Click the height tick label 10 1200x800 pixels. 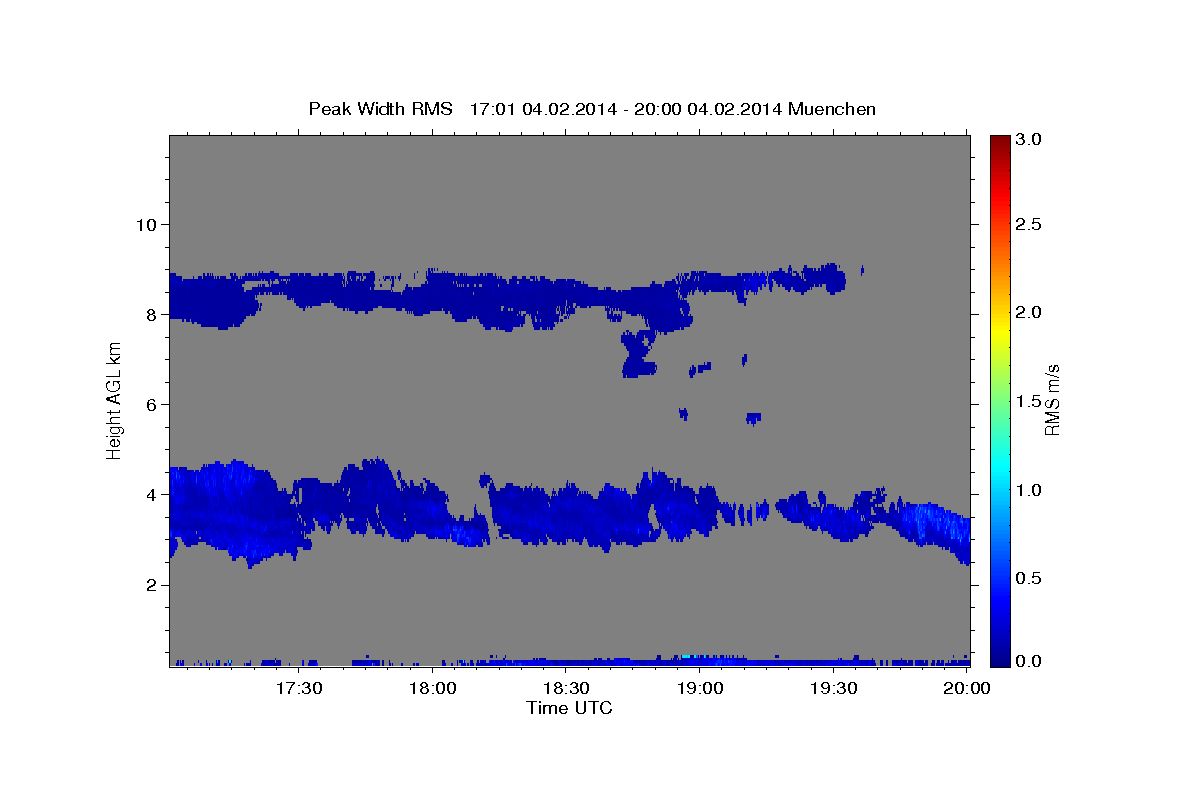coord(145,224)
